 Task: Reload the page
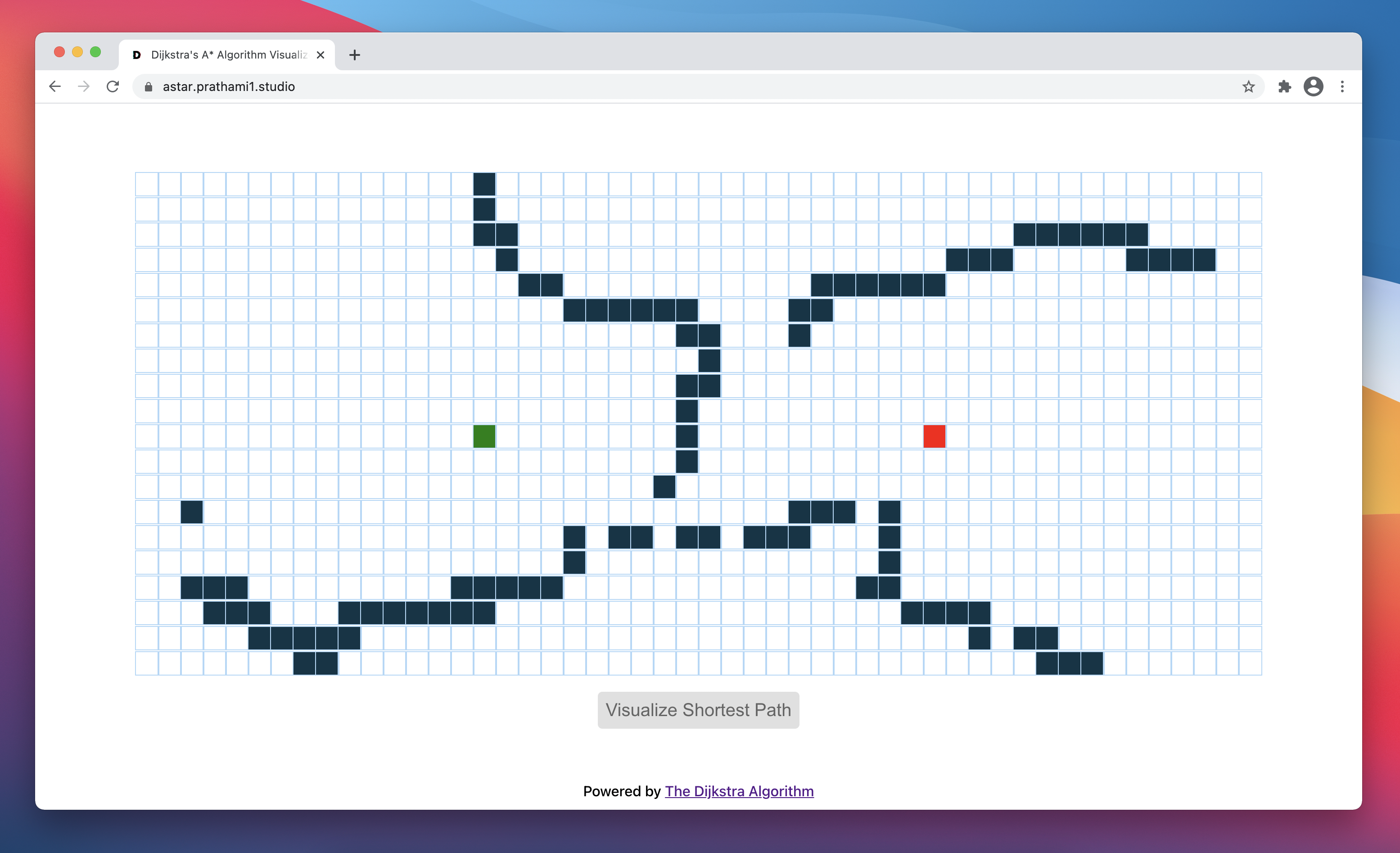pos(113,86)
